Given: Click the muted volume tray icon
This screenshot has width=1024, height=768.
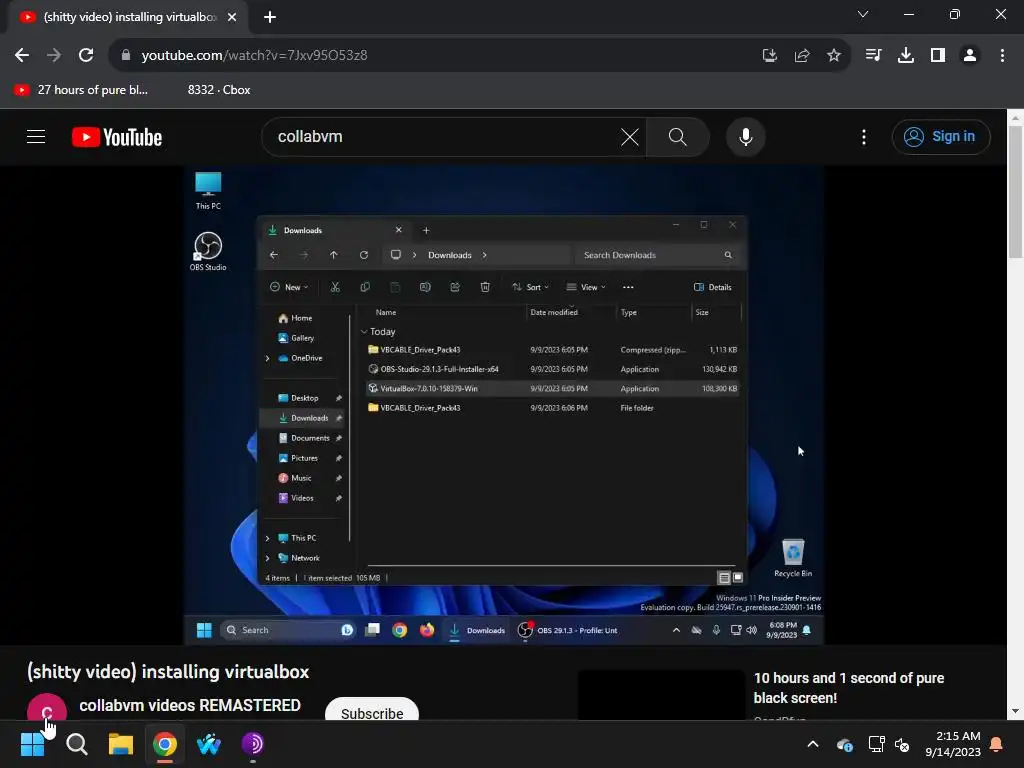Looking at the screenshot, I should click(x=902, y=744).
